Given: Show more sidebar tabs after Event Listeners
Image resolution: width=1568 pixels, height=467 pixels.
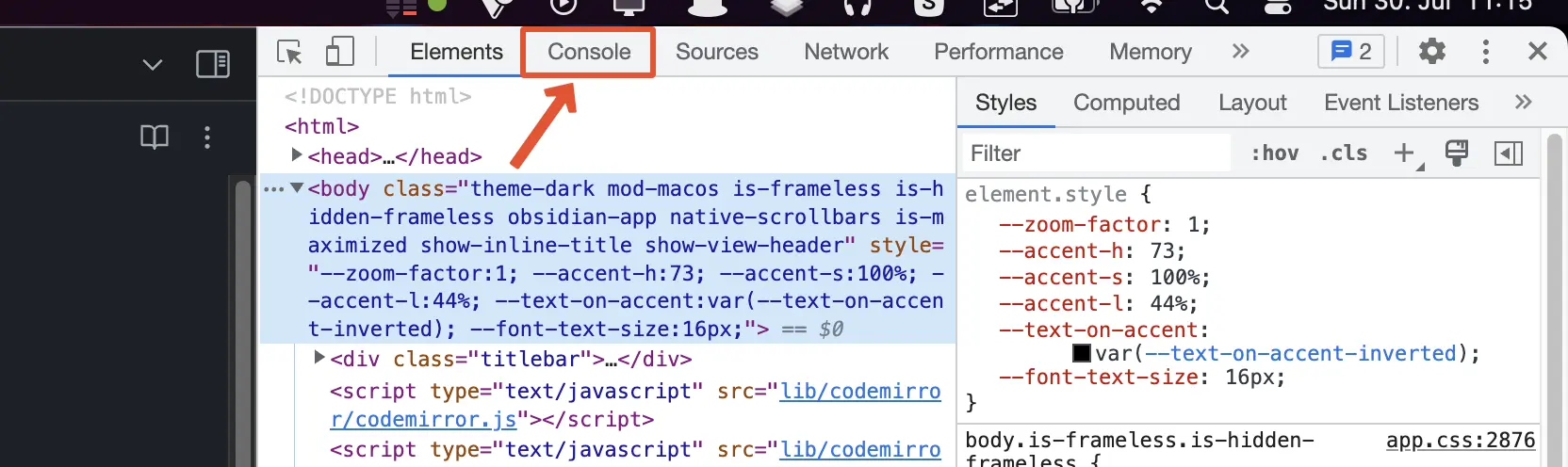Looking at the screenshot, I should pyautogui.click(x=1523, y=102).
